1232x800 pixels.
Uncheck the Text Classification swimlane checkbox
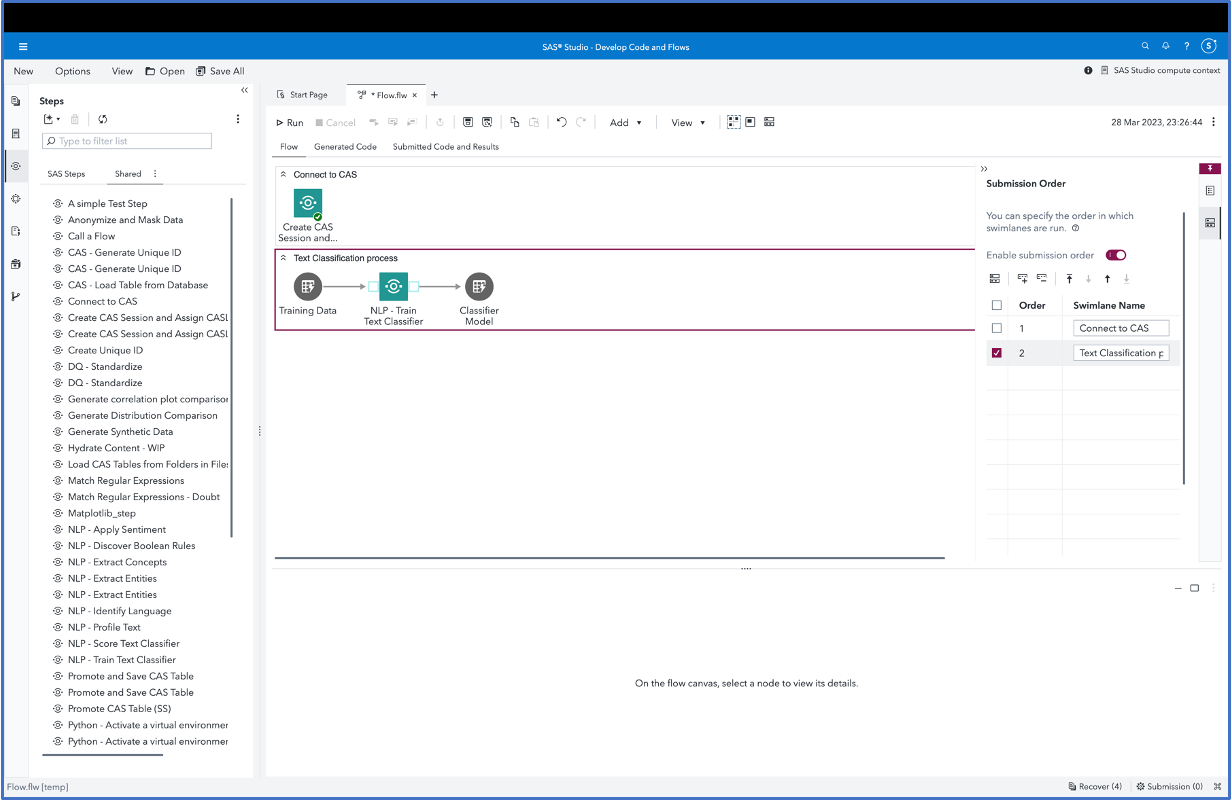pos(996,352)
